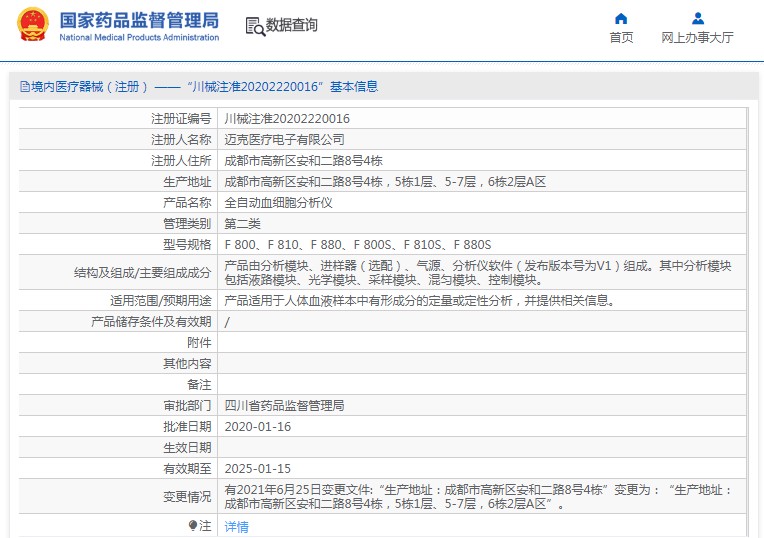Go to 首页 home link

coord(621,38)
